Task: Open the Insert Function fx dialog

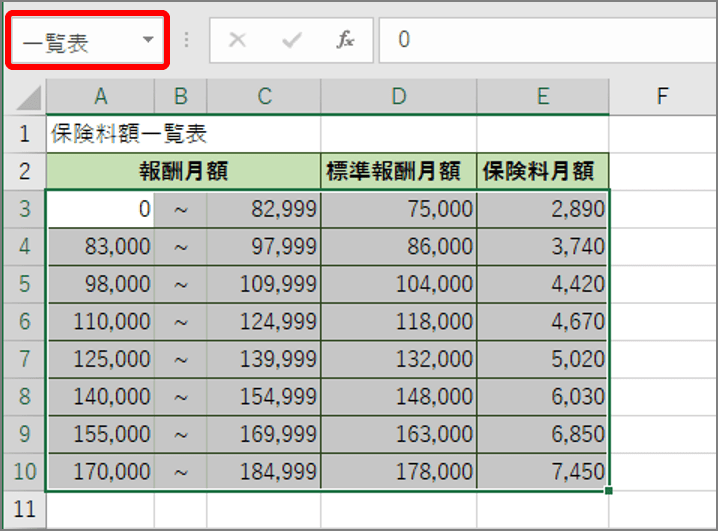Action: tap(345, 40)
